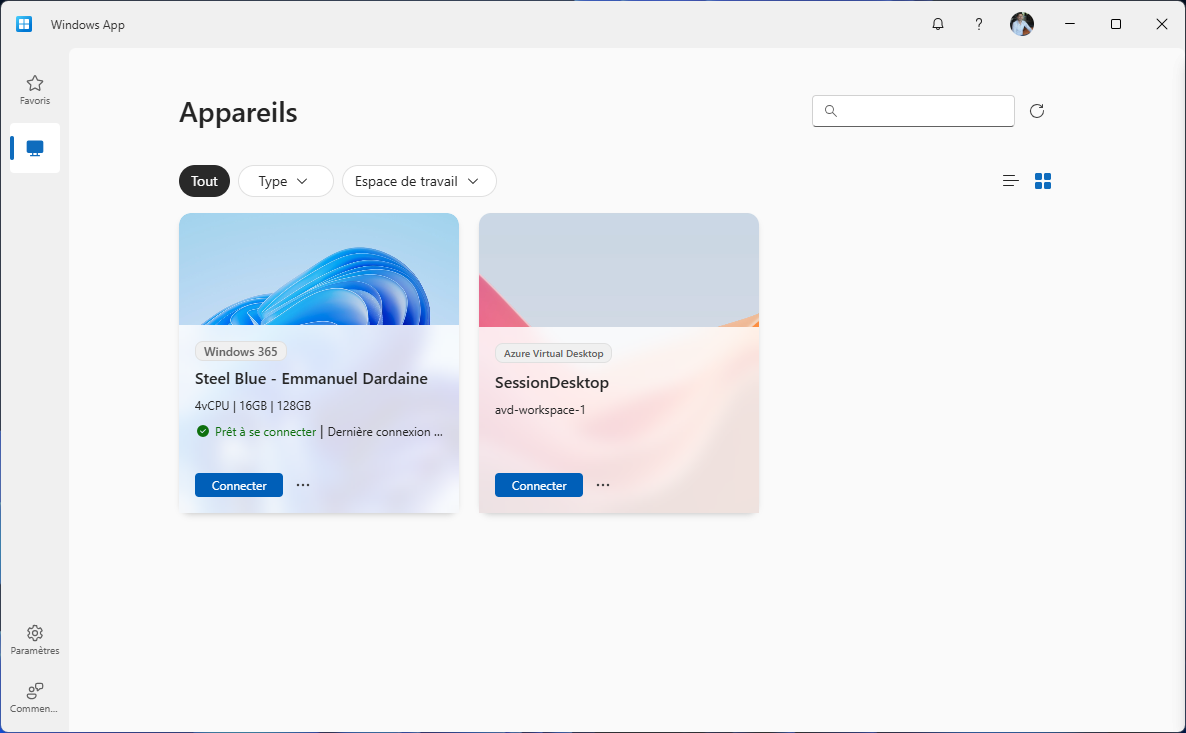Open the help question mark icon
Viewport: 1186px width, 733px height.
(x=979, y=24)
